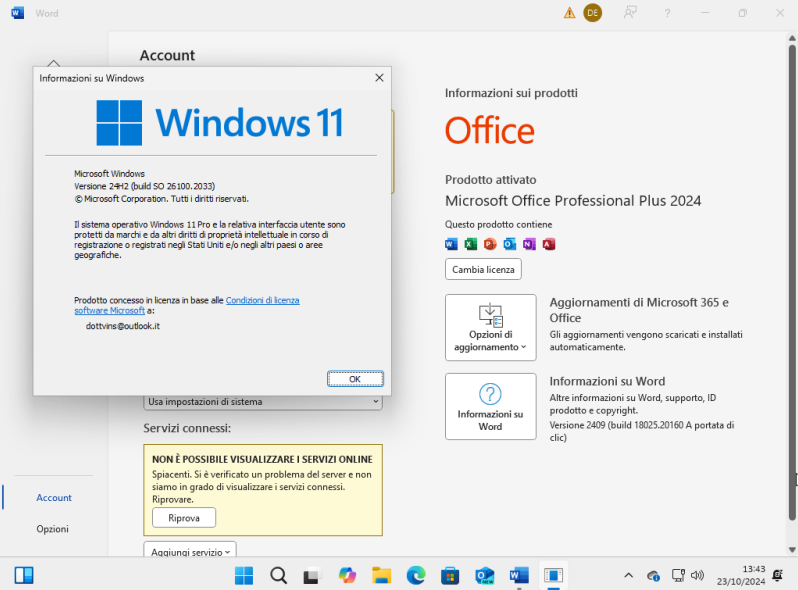Screen dimensions: 798x590
Task: Click the OneNote app icon in product list
Action: click(529, 244)
